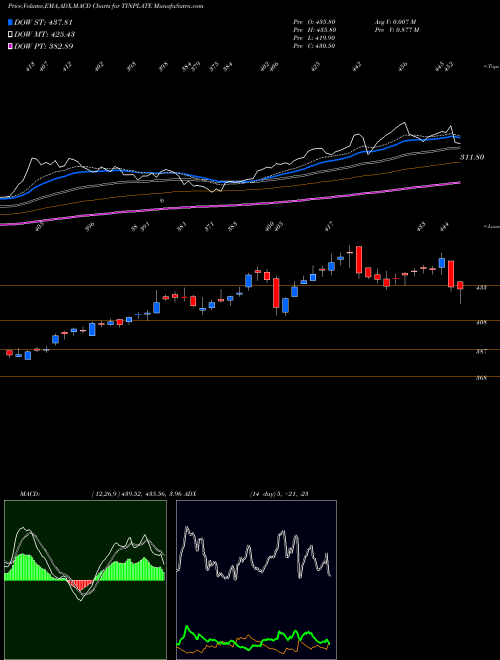This screenshot has width=500, height=660.
Task: Click the Pre O: 435.80 value
Action: (x=314, y=21)
